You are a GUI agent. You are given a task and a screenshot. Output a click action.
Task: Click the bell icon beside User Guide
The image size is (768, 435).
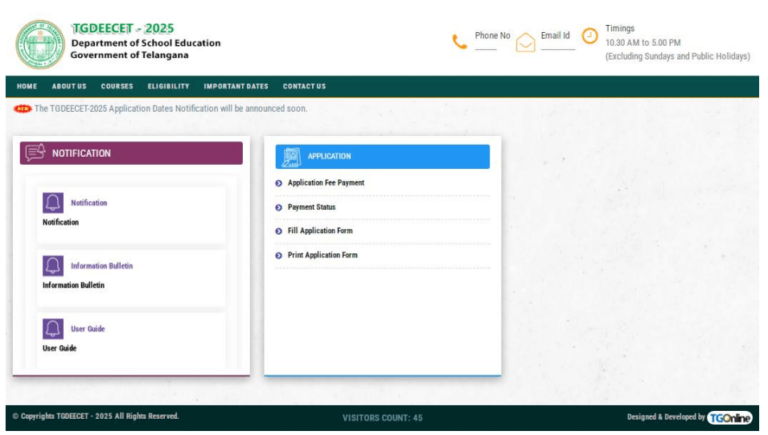click(53, 329)
